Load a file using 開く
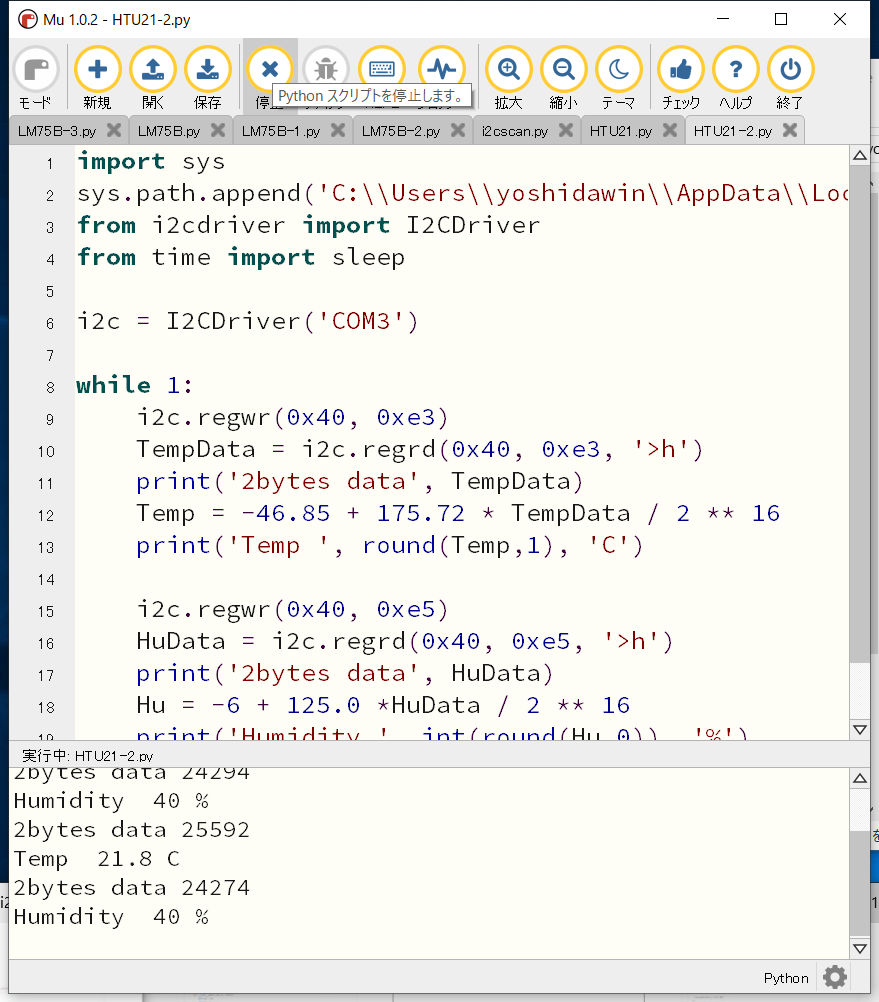 [153, 78]
